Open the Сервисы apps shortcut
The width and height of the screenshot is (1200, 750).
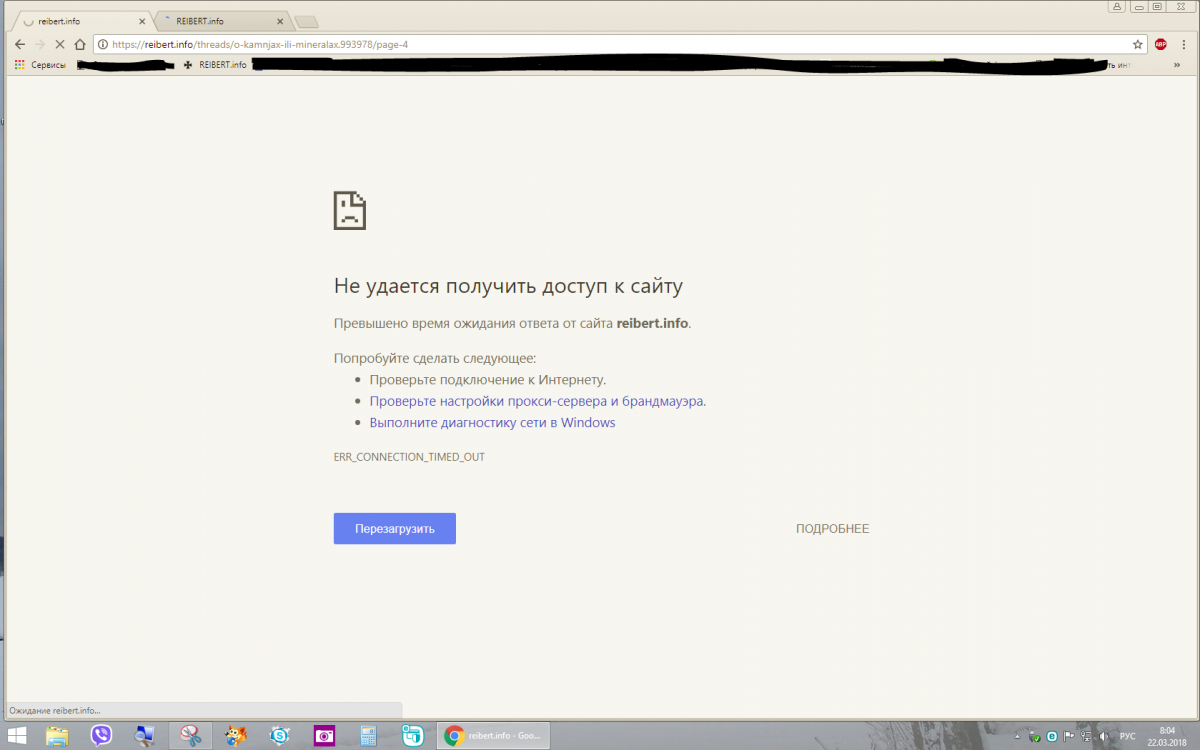coord(40,65)
